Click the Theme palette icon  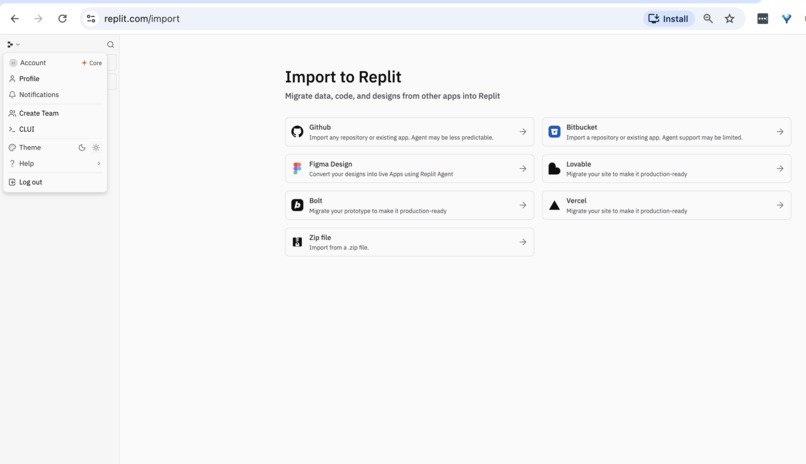click(12, 147)
